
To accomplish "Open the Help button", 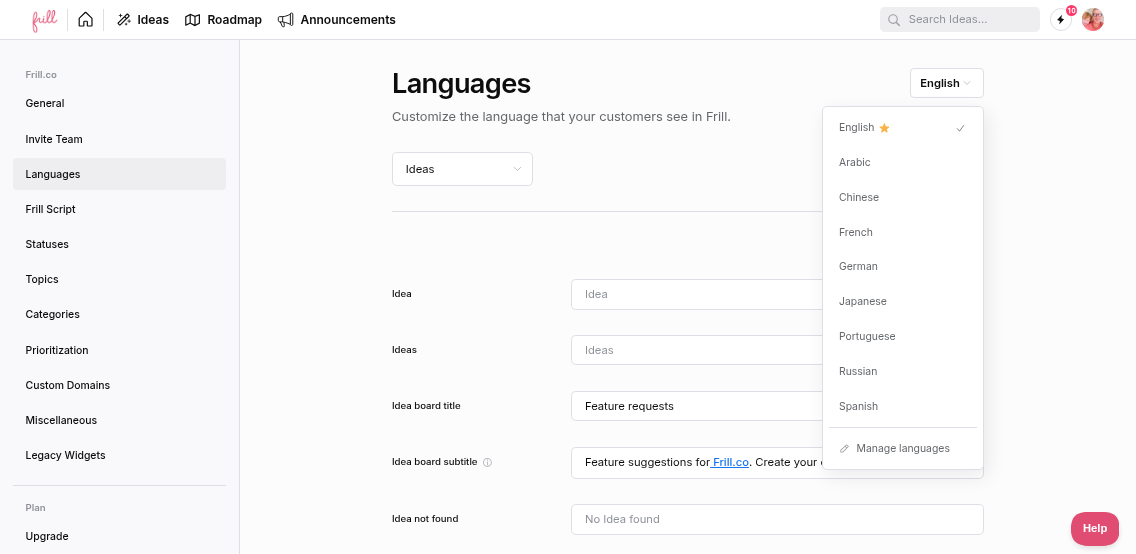I will click(x=1095, y=529).
